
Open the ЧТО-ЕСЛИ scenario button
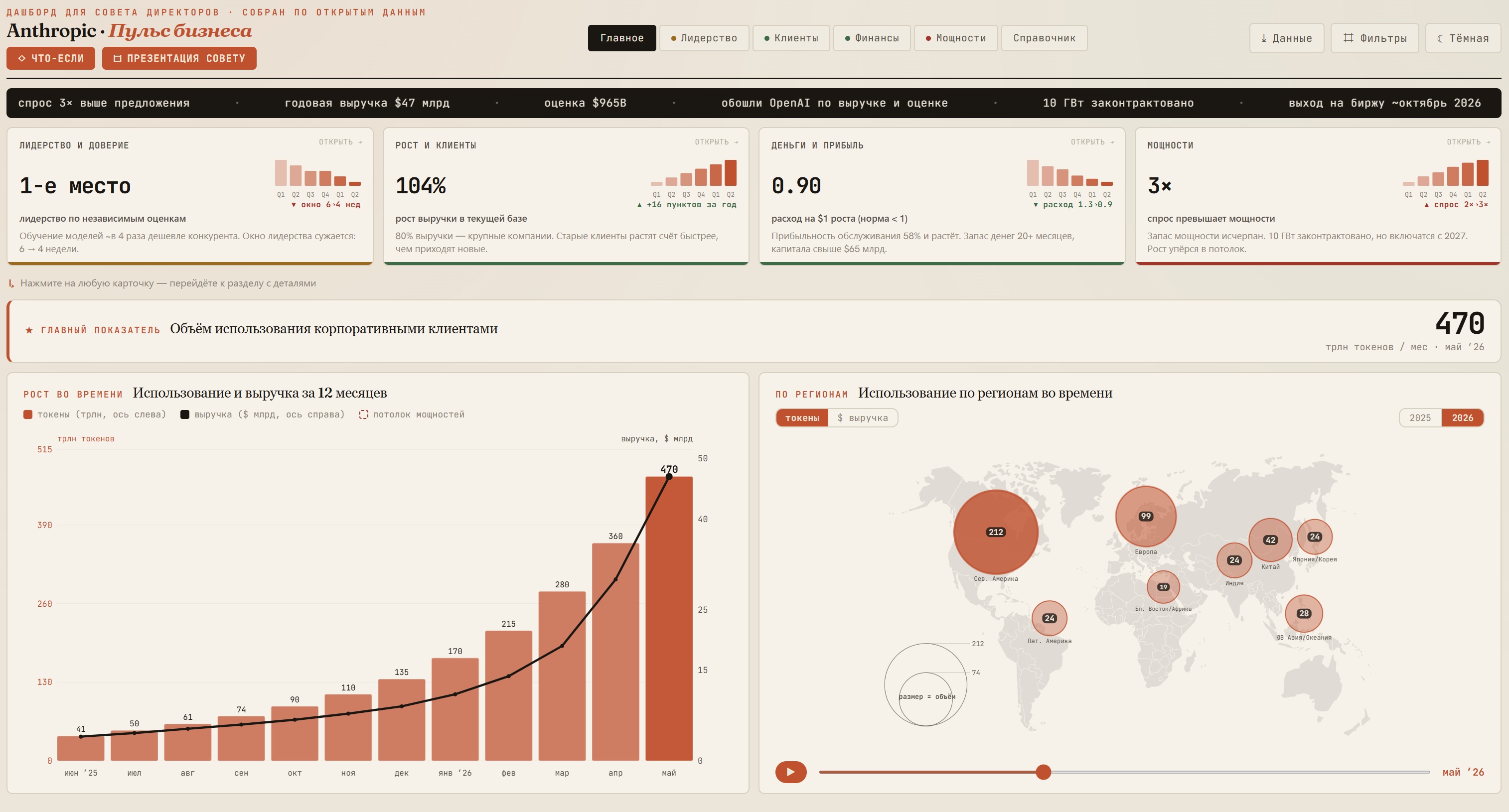point(51,58)
